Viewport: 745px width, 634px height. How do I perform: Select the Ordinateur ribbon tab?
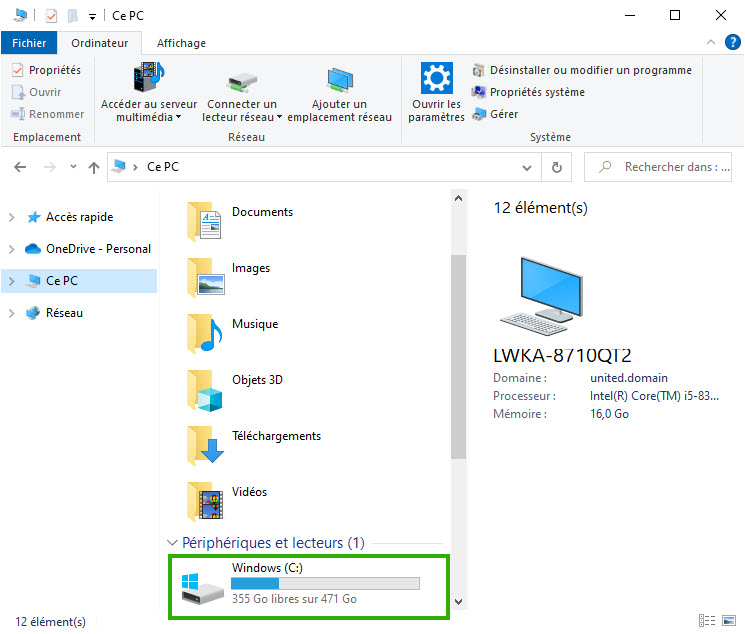pos(99,43)
